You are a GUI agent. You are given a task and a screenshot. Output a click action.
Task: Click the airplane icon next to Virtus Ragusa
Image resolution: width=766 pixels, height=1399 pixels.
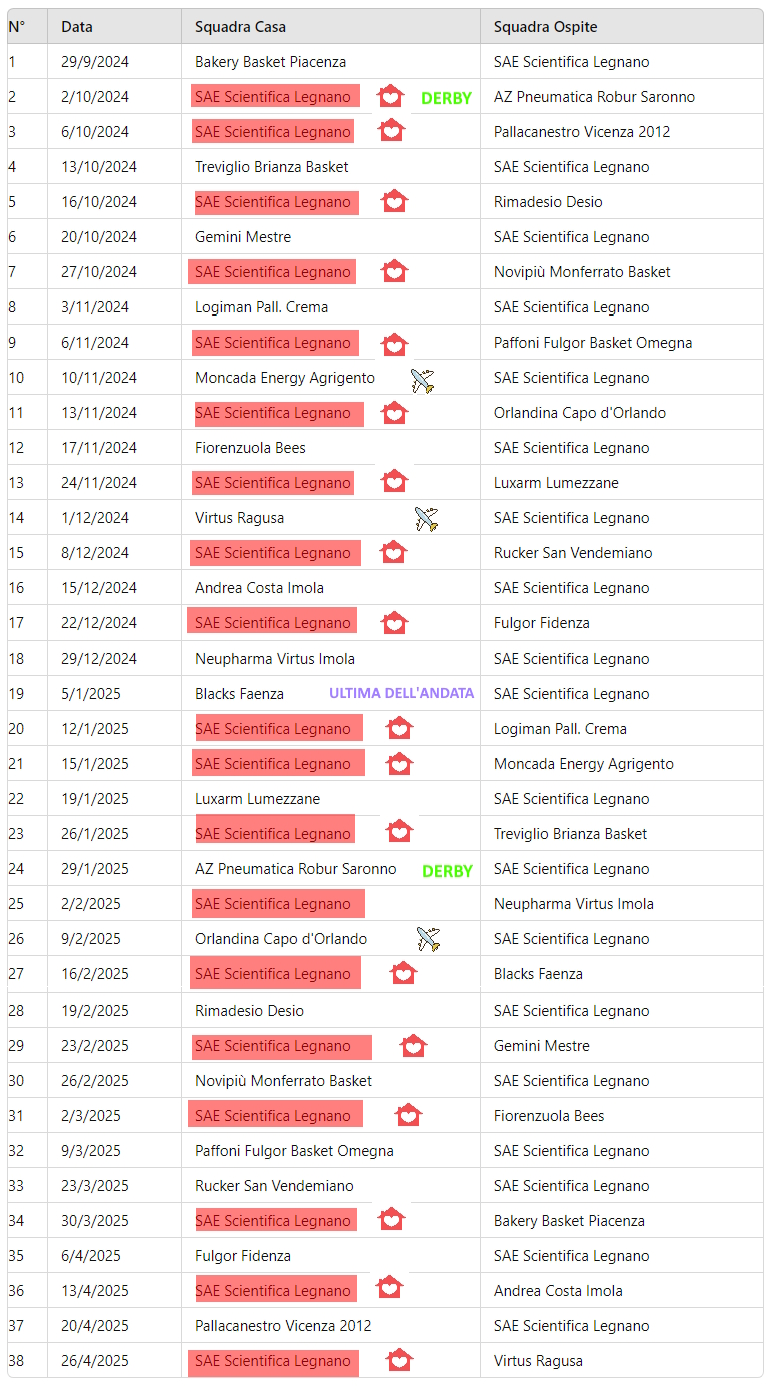coord(427,519)
